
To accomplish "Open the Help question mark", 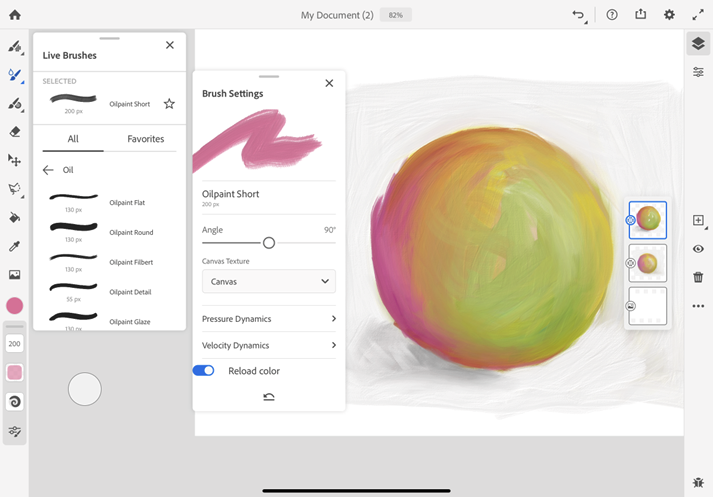I will [x=612, y=15].
